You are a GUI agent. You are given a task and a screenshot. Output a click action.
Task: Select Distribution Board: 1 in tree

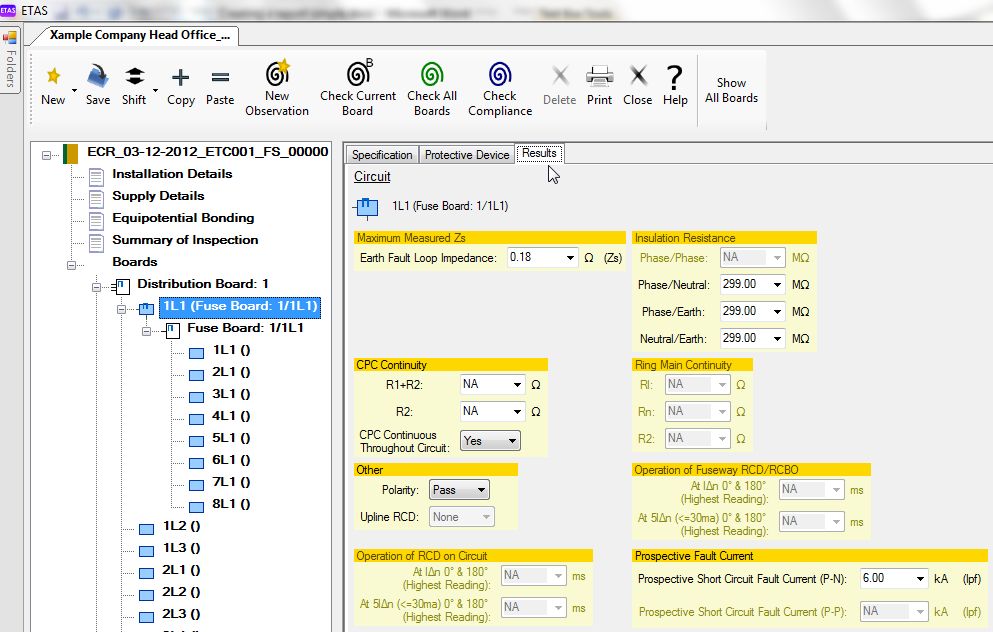pos(203,284)
